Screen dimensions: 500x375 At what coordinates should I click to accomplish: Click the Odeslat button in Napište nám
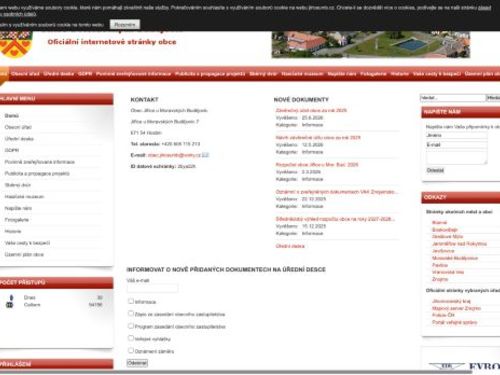click(x=435, y=170)
